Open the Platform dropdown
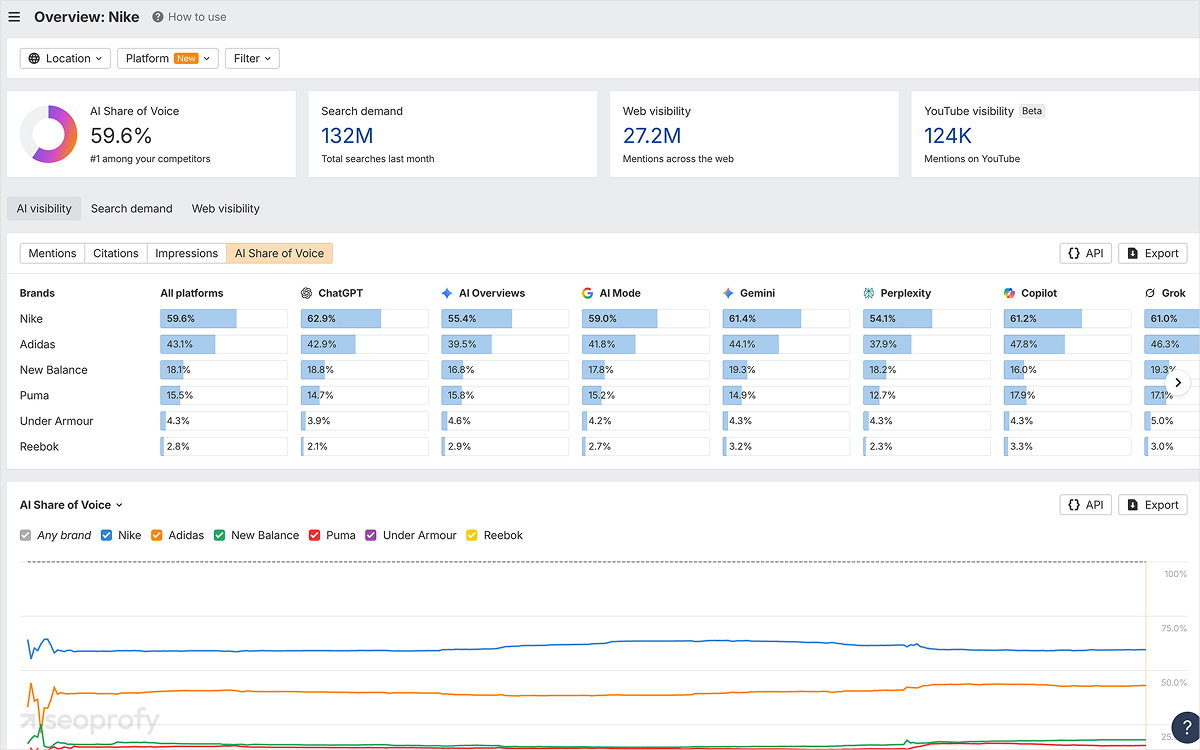 point(168,58)
